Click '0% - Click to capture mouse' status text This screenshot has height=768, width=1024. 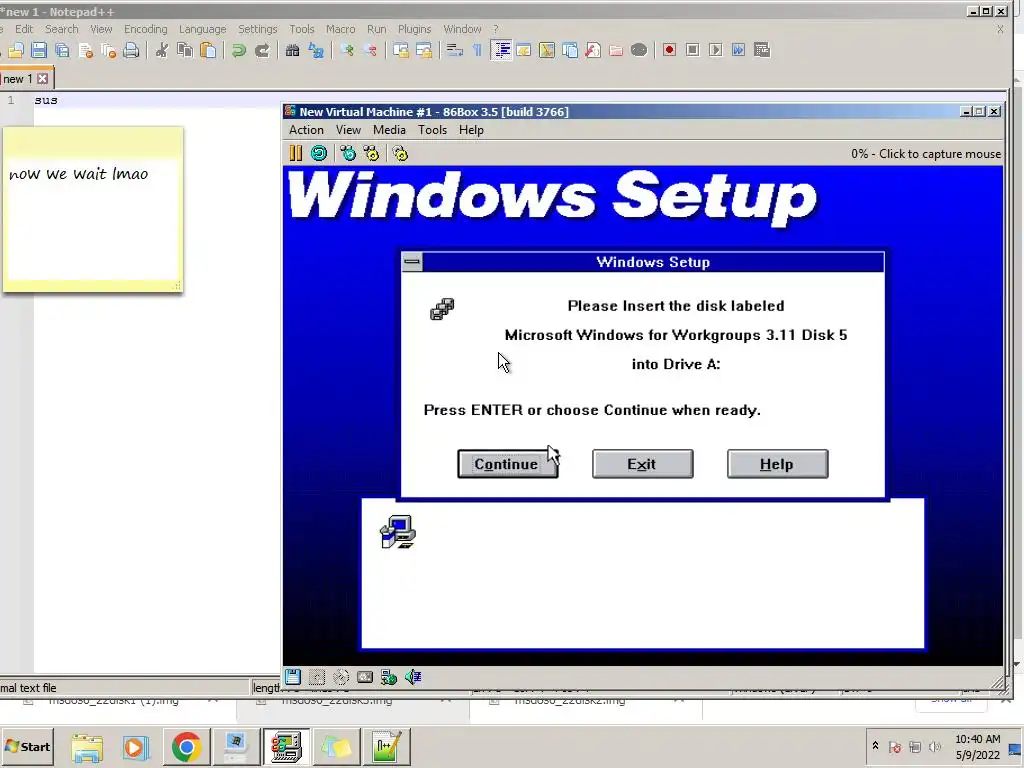coord(925,154)
